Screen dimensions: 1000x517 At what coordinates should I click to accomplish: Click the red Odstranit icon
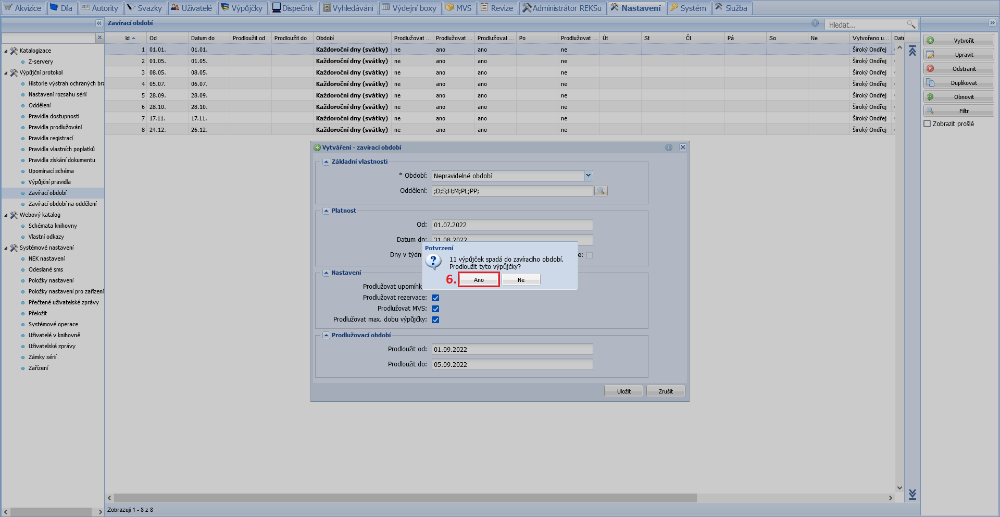pos(931,69)
